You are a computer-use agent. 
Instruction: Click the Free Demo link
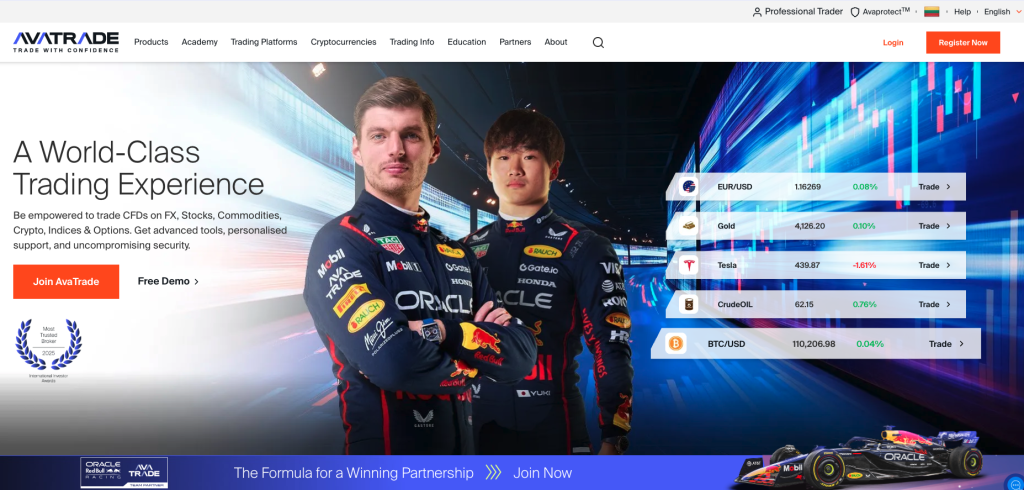168,282
